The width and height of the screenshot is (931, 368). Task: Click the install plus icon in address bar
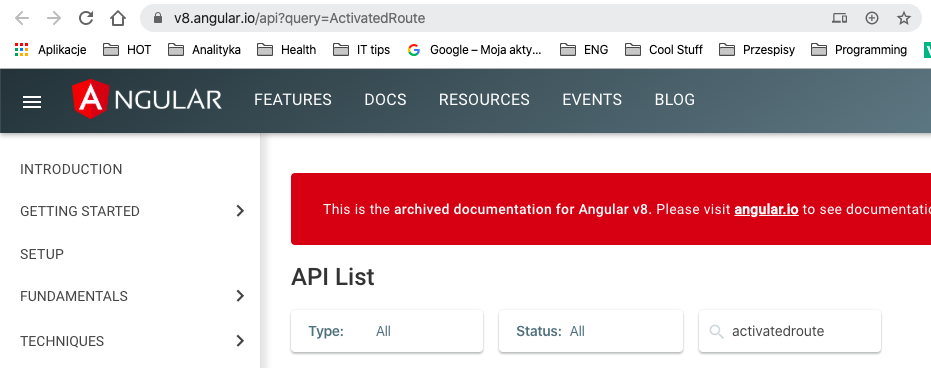(872, 18)
